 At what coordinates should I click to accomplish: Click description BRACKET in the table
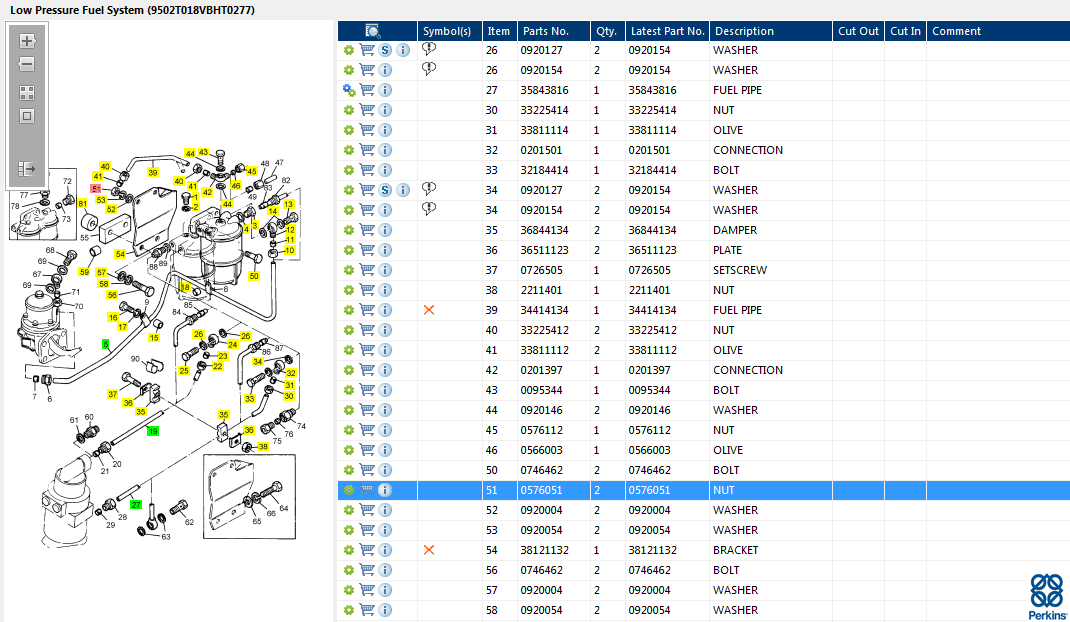pyautogui.click(x=736, y=550)
